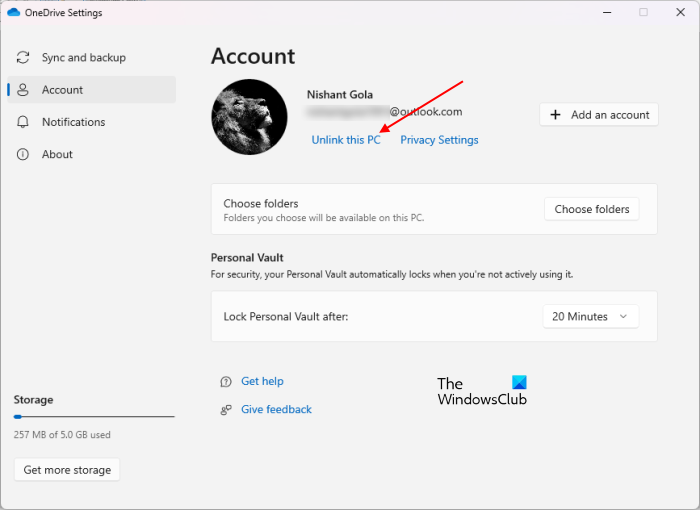Select the Account tab in sidebar
The width and height of the screenshot is (700, 510).
click(x=92, y=90)
